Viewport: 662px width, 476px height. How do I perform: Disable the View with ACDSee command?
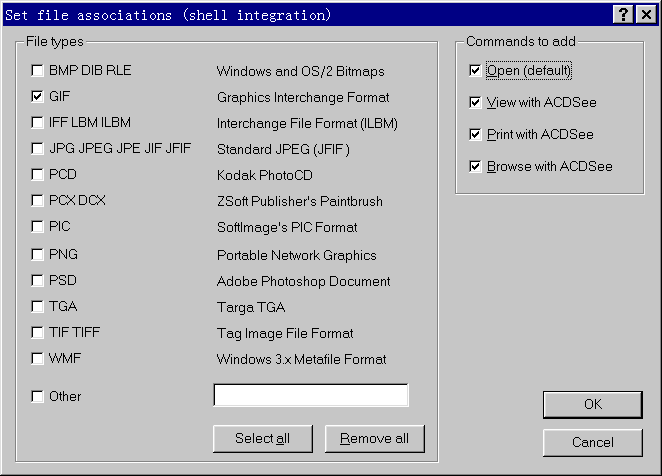click(x=475, y=103)
